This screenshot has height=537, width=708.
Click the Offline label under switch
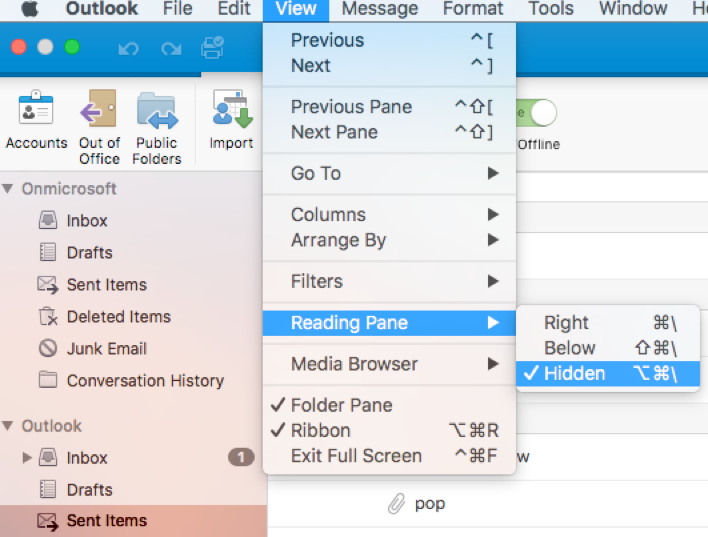[x=539, y=145]
